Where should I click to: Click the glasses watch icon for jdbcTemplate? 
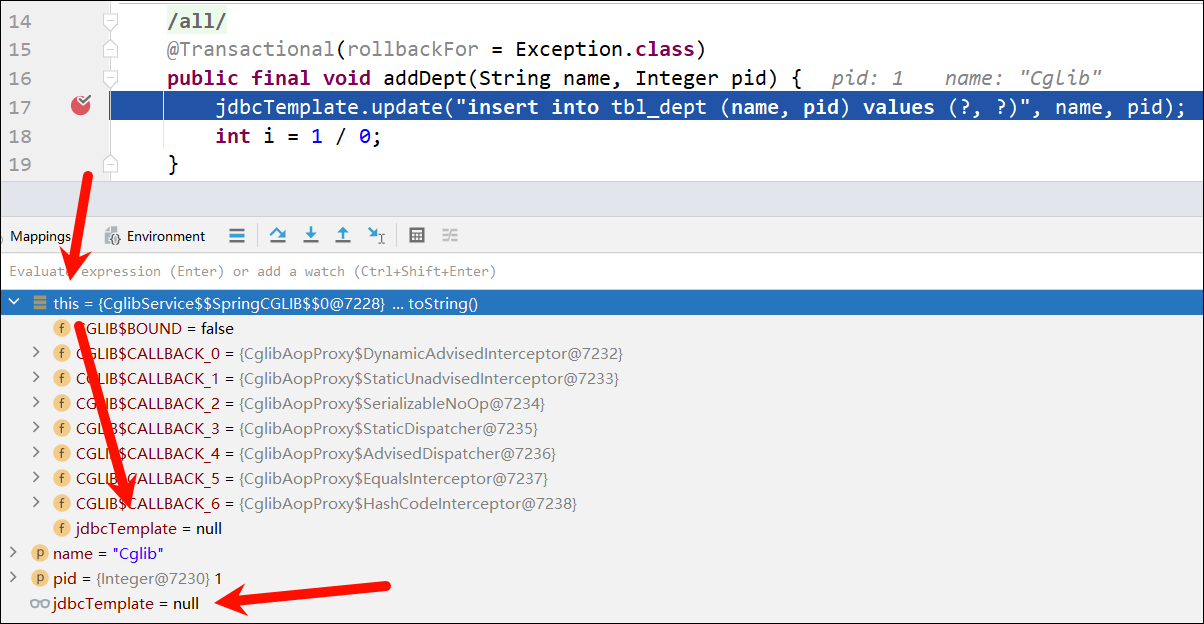(40, 604)
